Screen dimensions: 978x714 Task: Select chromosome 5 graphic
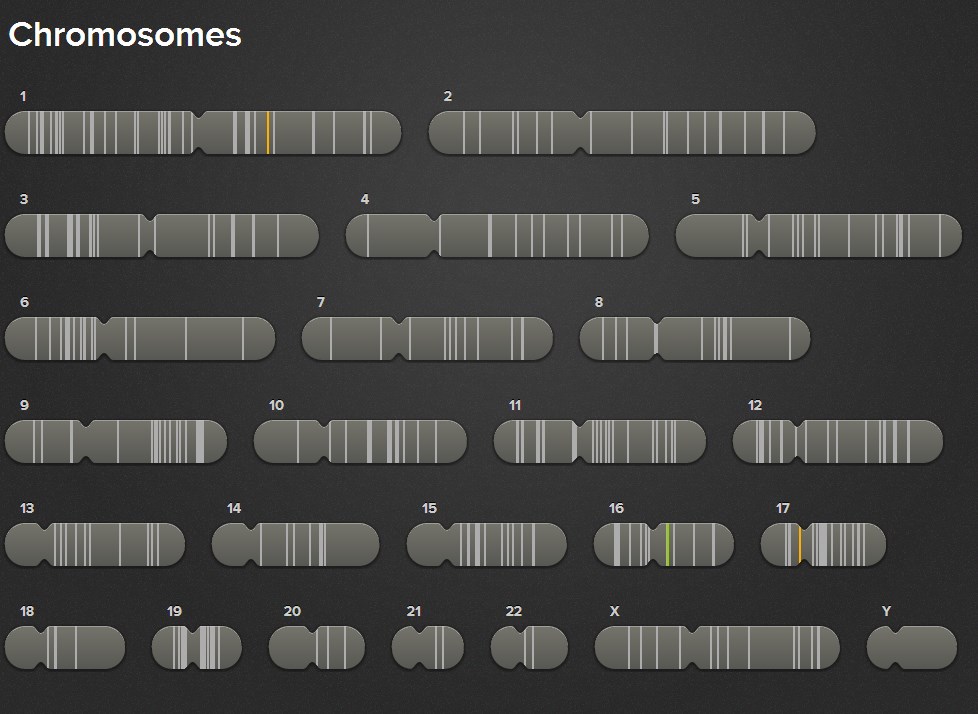tap(818, 236)
